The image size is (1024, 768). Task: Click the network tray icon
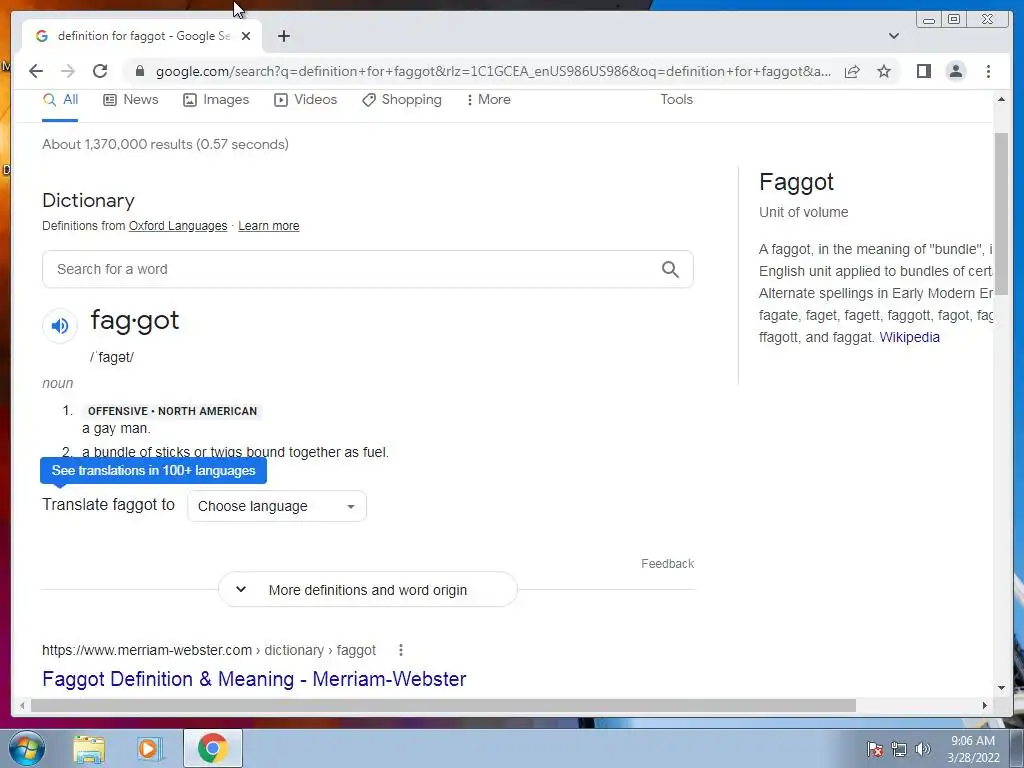pos(899,749)
